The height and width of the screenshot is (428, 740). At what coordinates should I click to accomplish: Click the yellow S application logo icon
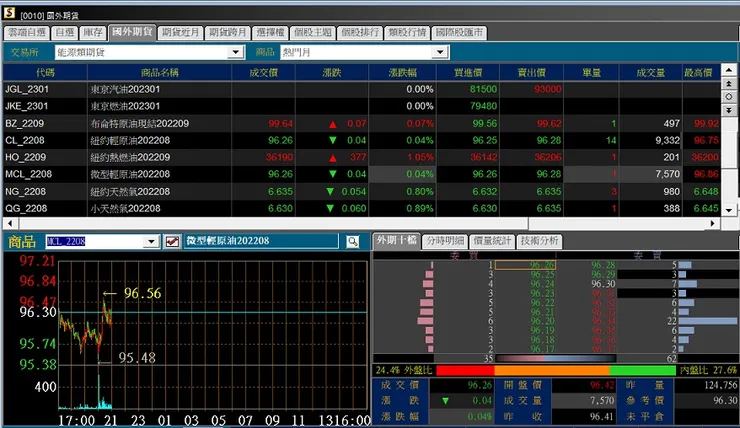[x=9, y=13]
